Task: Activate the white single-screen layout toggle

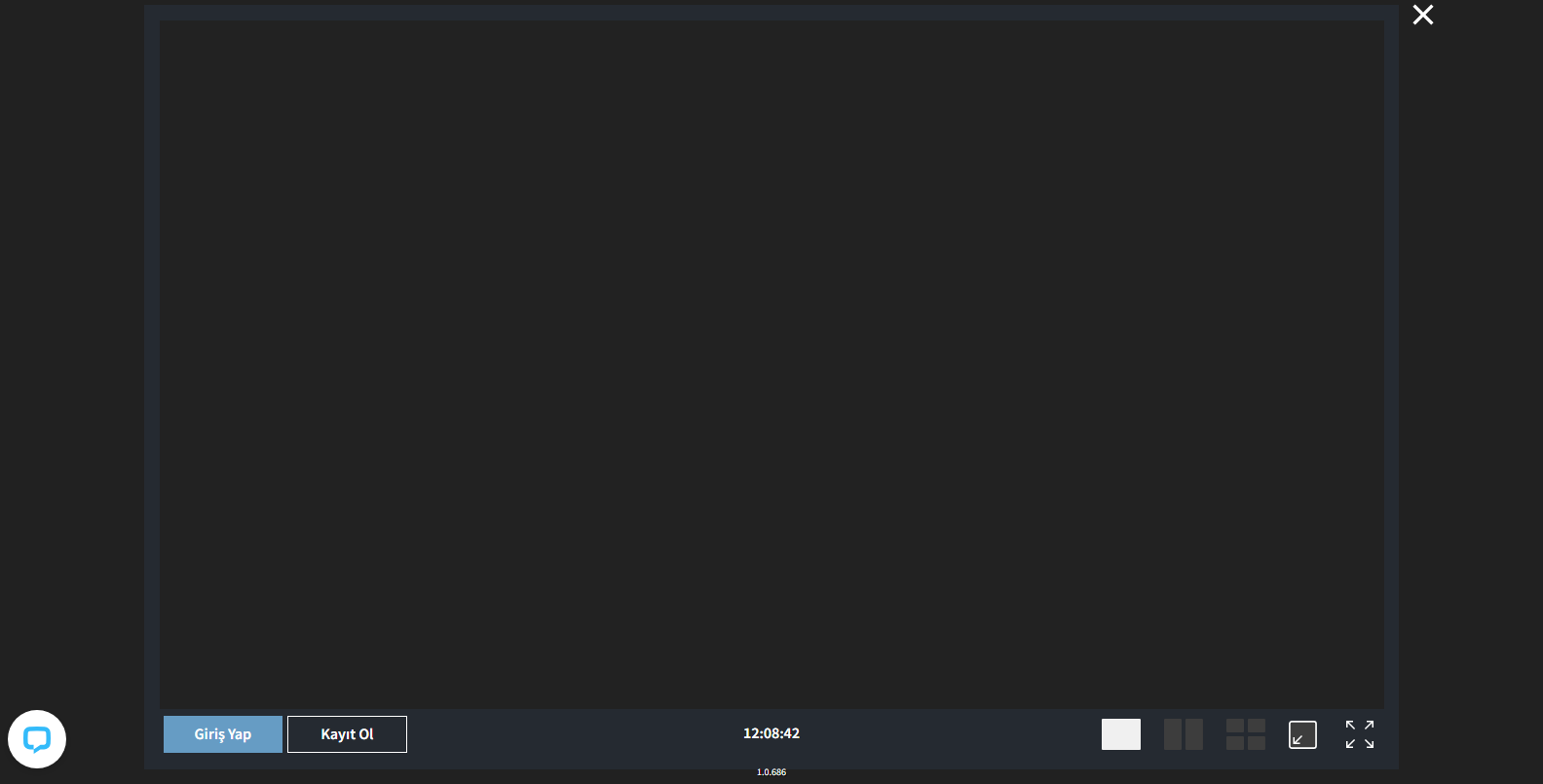Action: coord(1121,734)
